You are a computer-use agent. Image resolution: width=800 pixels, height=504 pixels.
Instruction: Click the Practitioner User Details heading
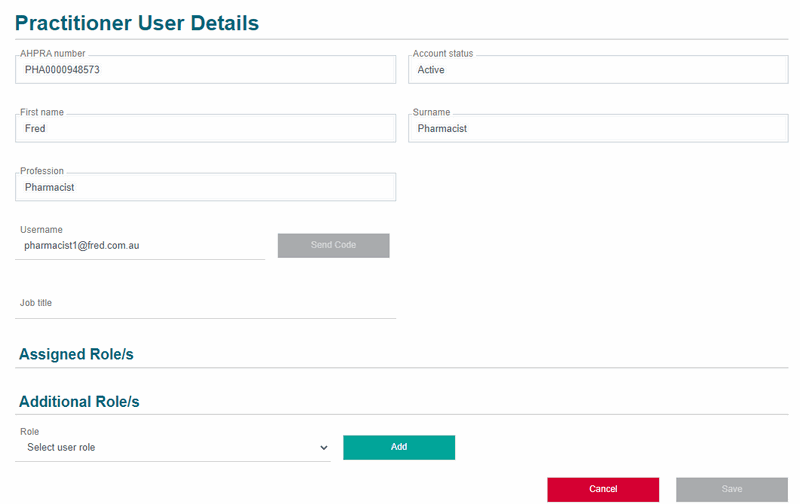137,23
